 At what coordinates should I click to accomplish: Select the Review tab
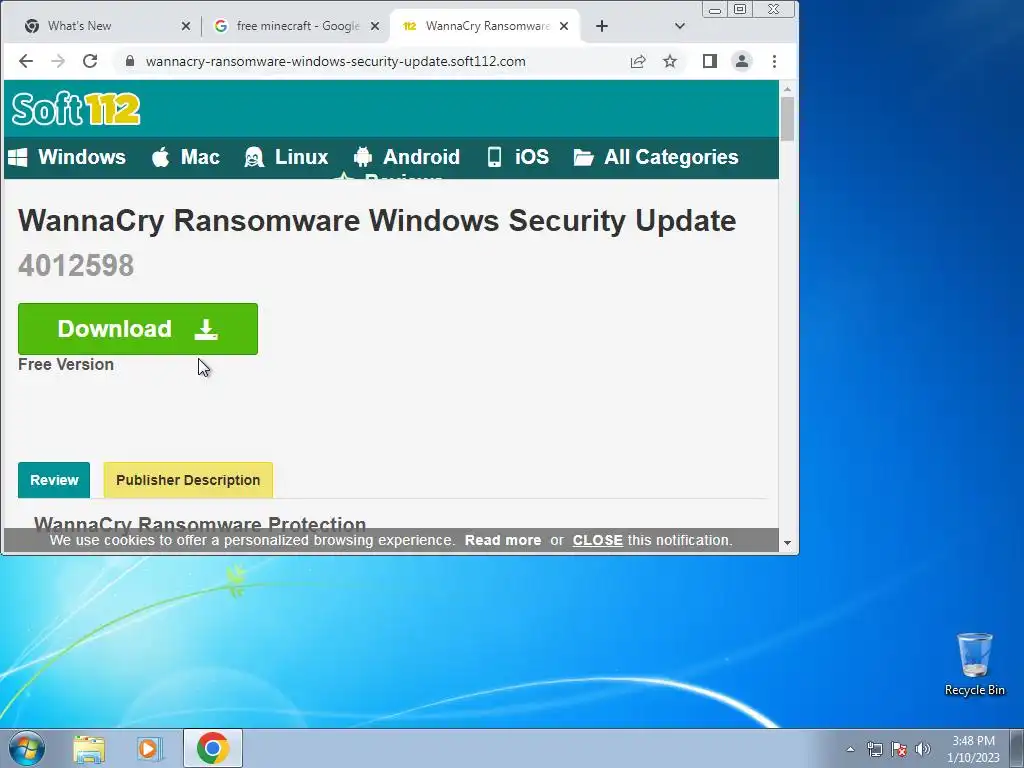click(x=54, y=480)
